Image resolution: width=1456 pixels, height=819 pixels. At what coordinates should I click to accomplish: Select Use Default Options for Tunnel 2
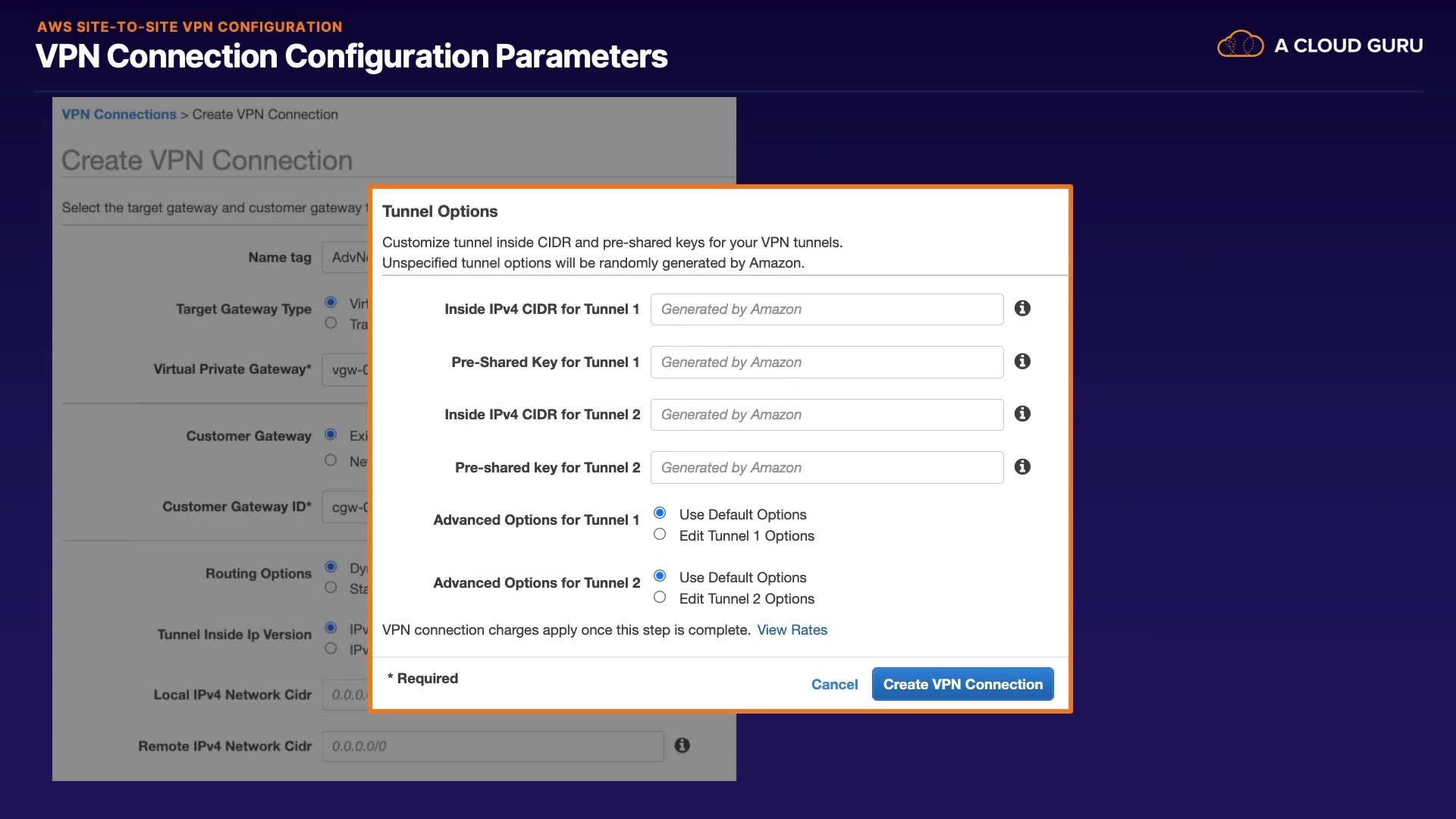660,576
